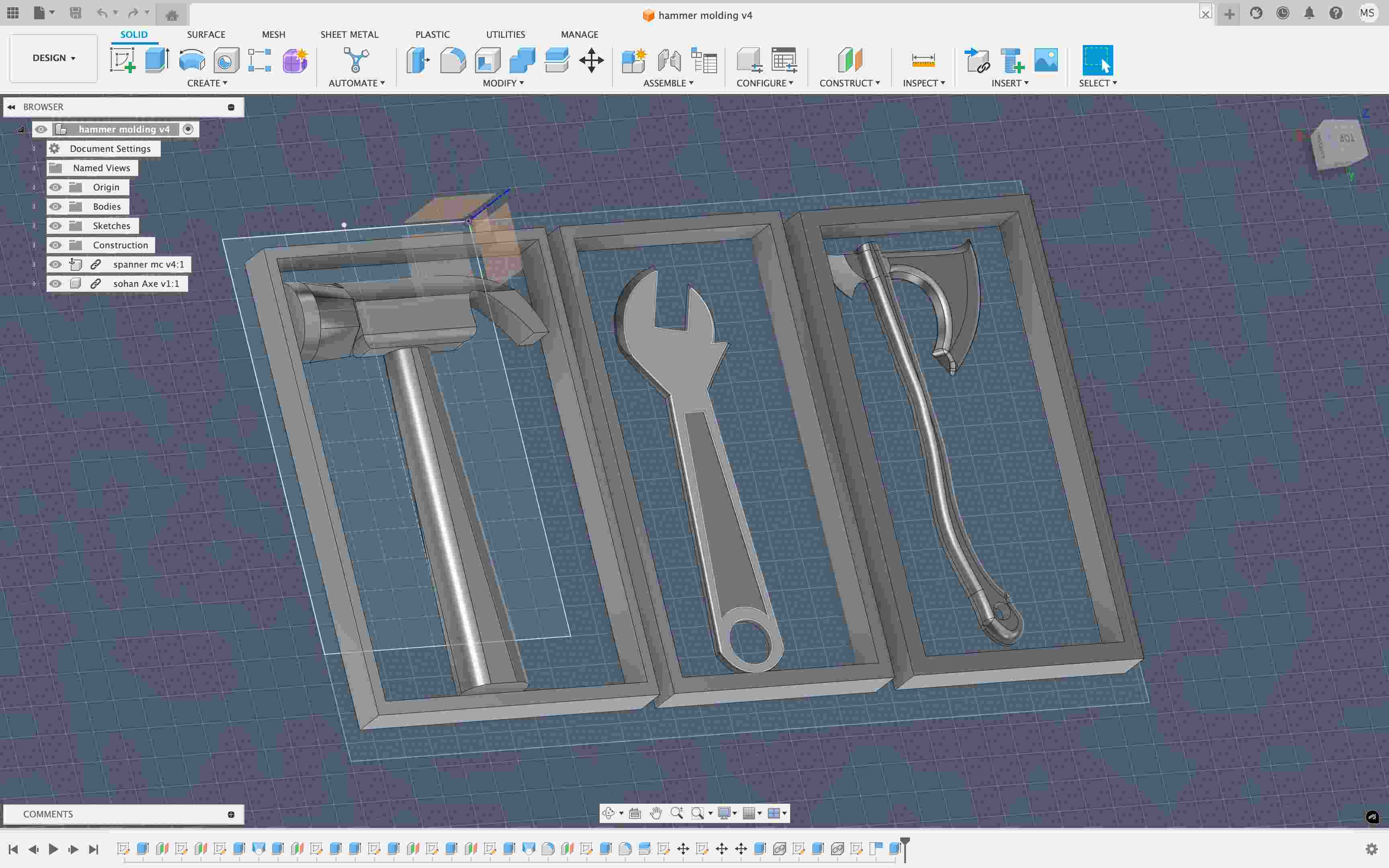Click the Insert Derive icon
This screenshot has height=868, width=1389.
[977, 60]
